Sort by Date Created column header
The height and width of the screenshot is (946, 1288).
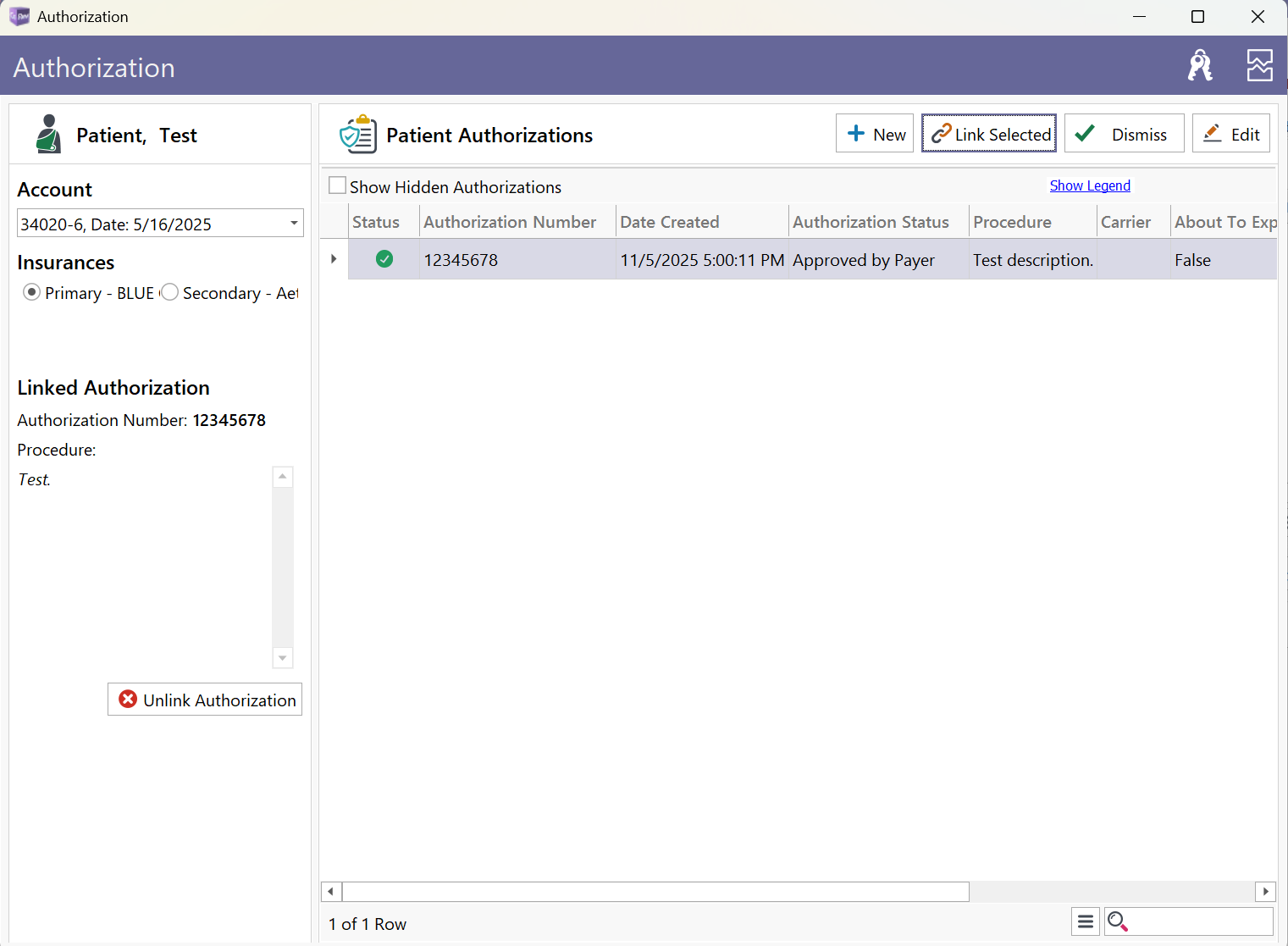point(669,222)
